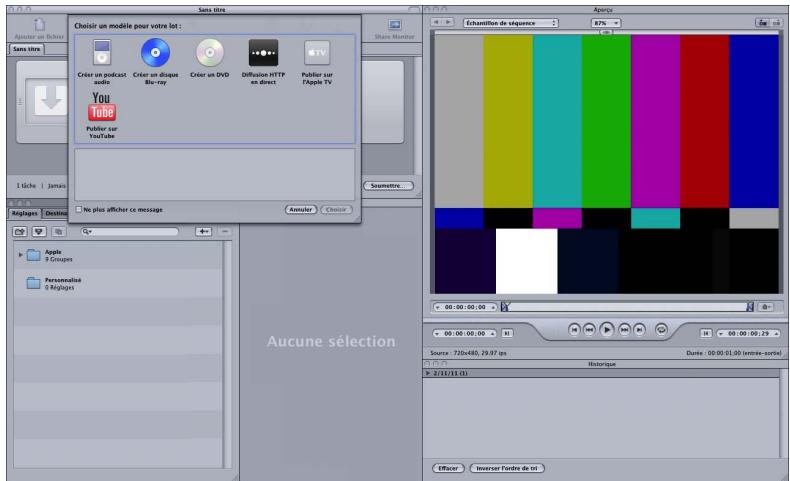The image size is (790, 481).
Task: Switch to the Réglages tab
Action: 24,213
